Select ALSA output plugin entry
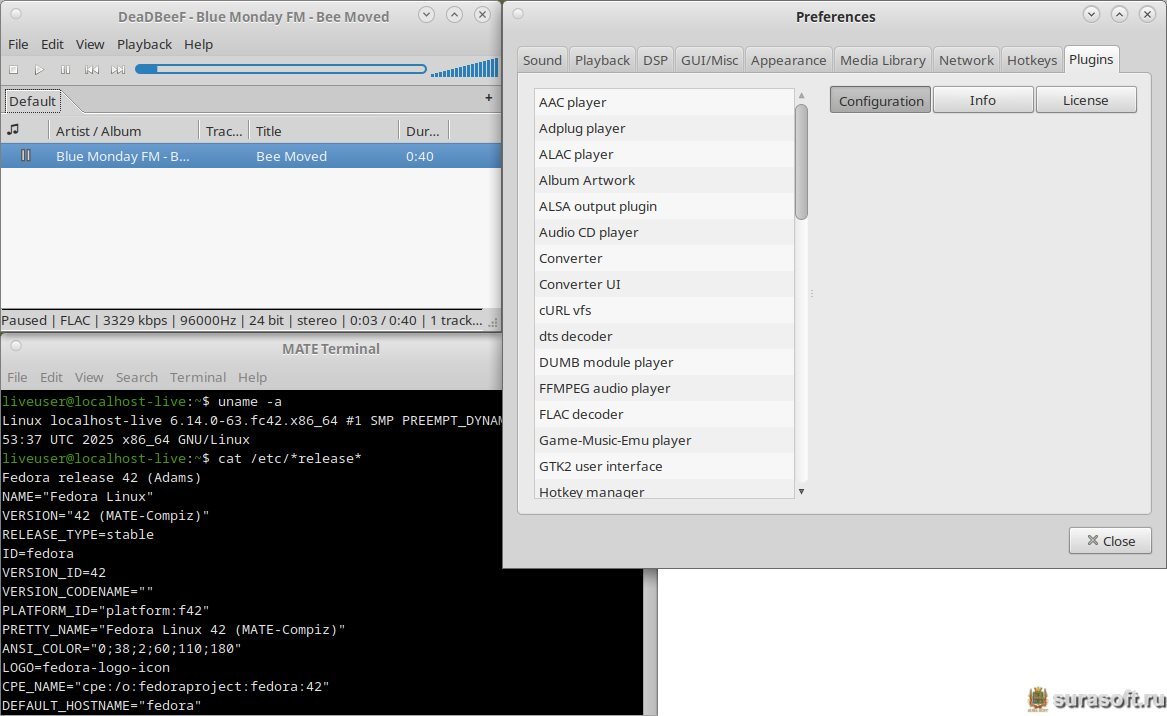Image resolution: width=1167 pixels, height=716 pixels. [664, 206]
